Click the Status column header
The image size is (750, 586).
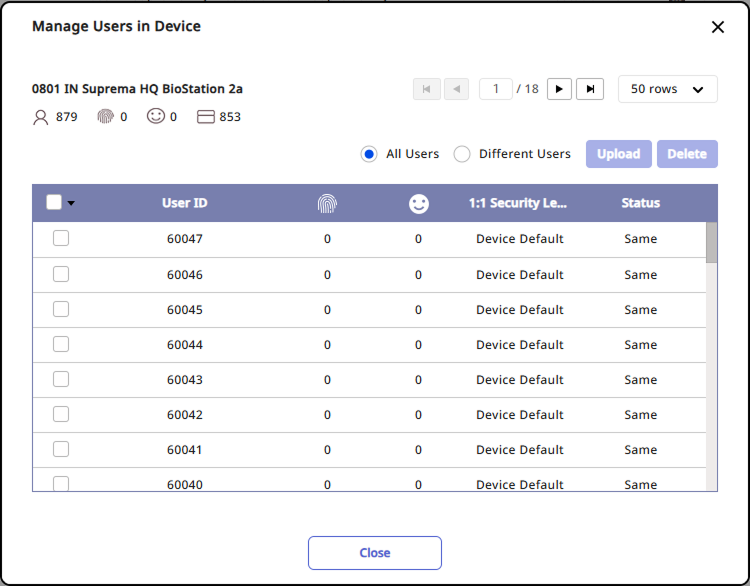(640, 203)
